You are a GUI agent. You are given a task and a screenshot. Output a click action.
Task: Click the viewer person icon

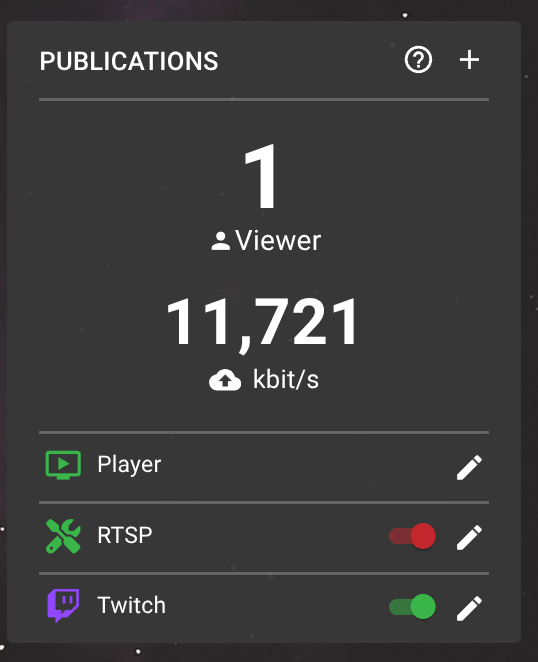220,241
